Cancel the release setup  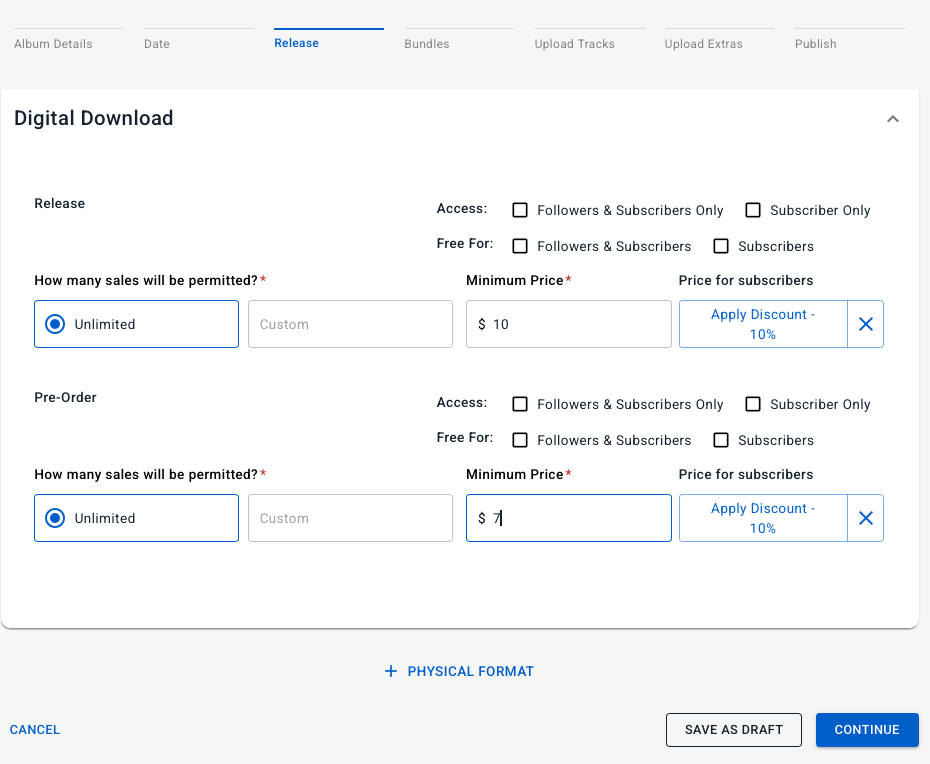35,730
